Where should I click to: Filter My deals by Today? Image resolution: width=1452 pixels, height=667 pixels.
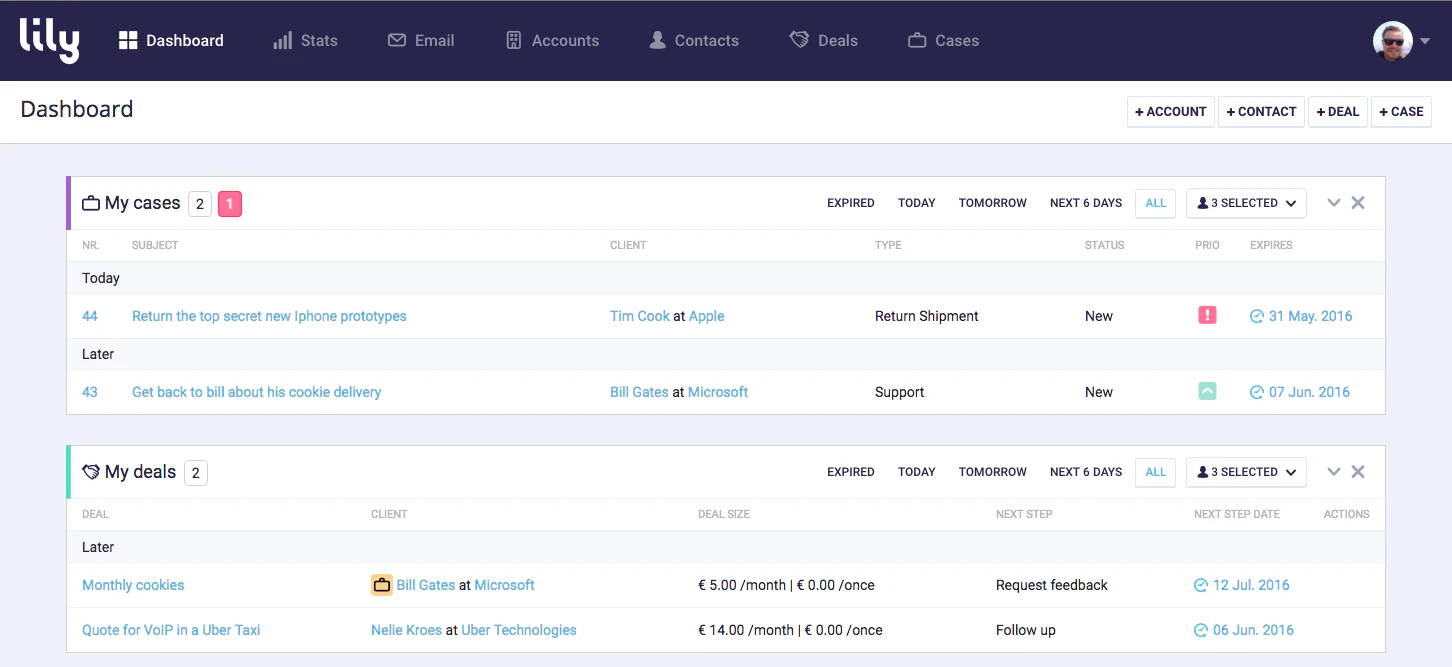tap(917, 472)
